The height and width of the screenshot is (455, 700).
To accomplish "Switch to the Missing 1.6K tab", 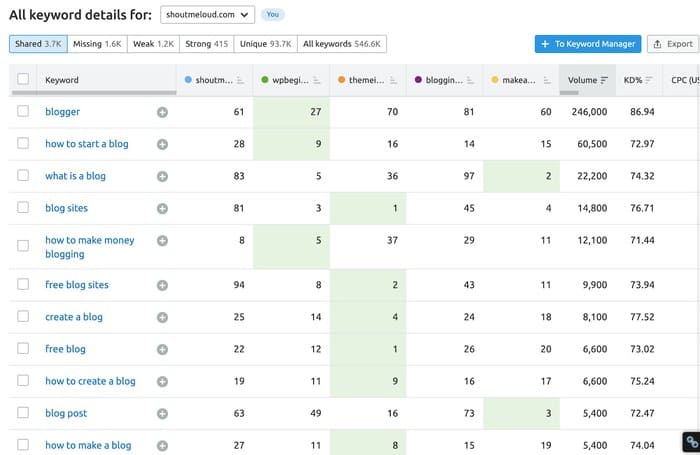I will [97, 44].
